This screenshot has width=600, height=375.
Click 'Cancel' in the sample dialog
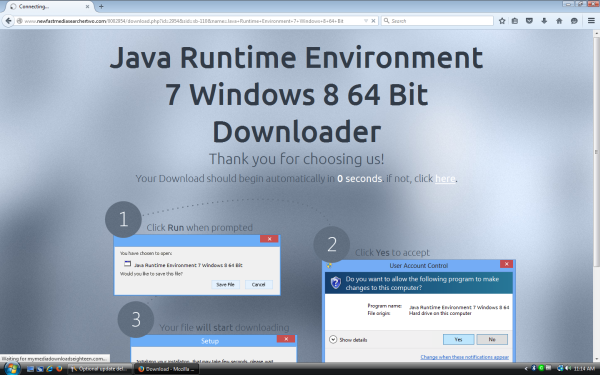pyautogui.click(x=258, y=284)
